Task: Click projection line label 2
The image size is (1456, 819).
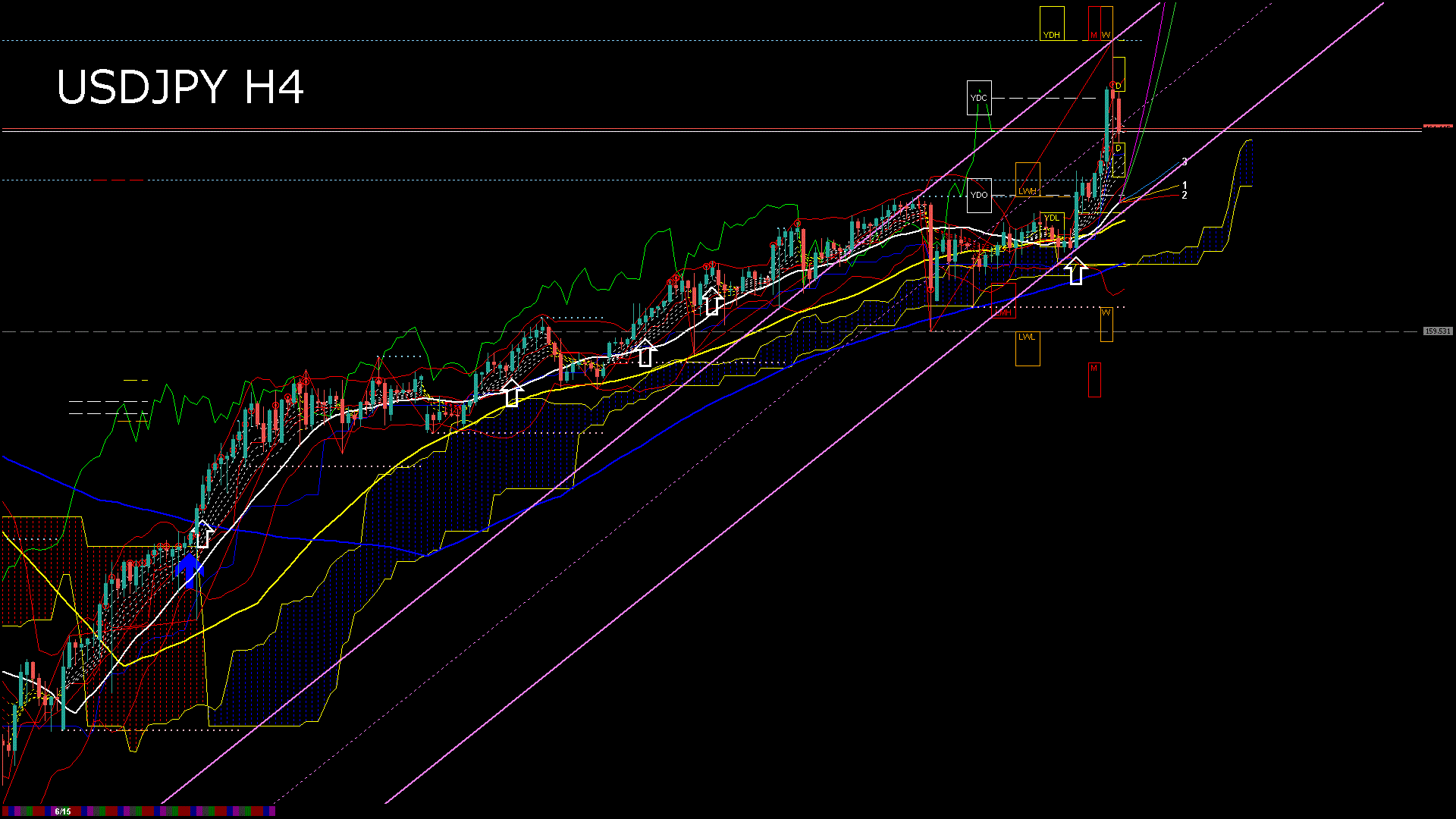Action: (1185, 196)
